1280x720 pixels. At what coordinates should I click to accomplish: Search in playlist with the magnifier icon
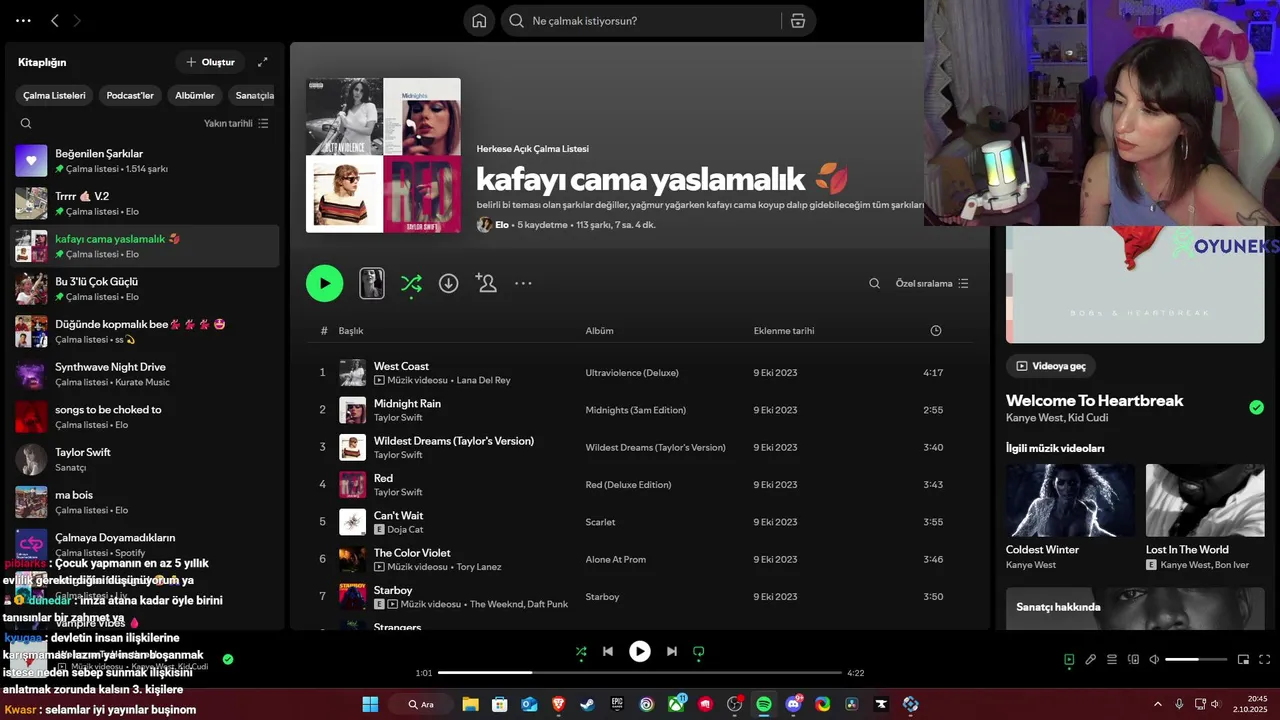(874, 283)
